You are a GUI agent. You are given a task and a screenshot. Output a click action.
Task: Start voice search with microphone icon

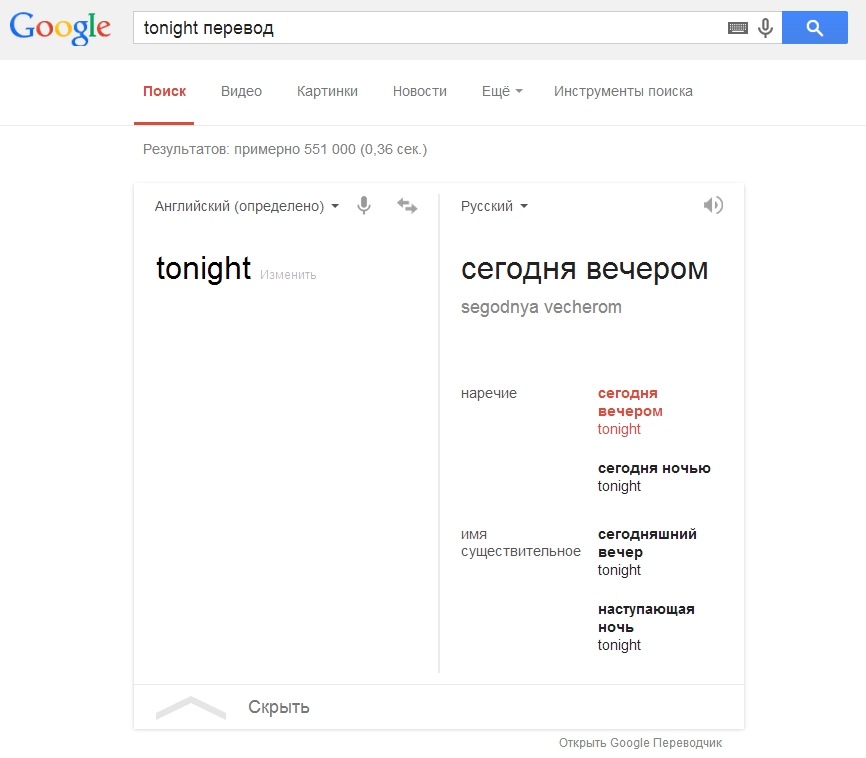pyautogui.click(x=765, y=28)
